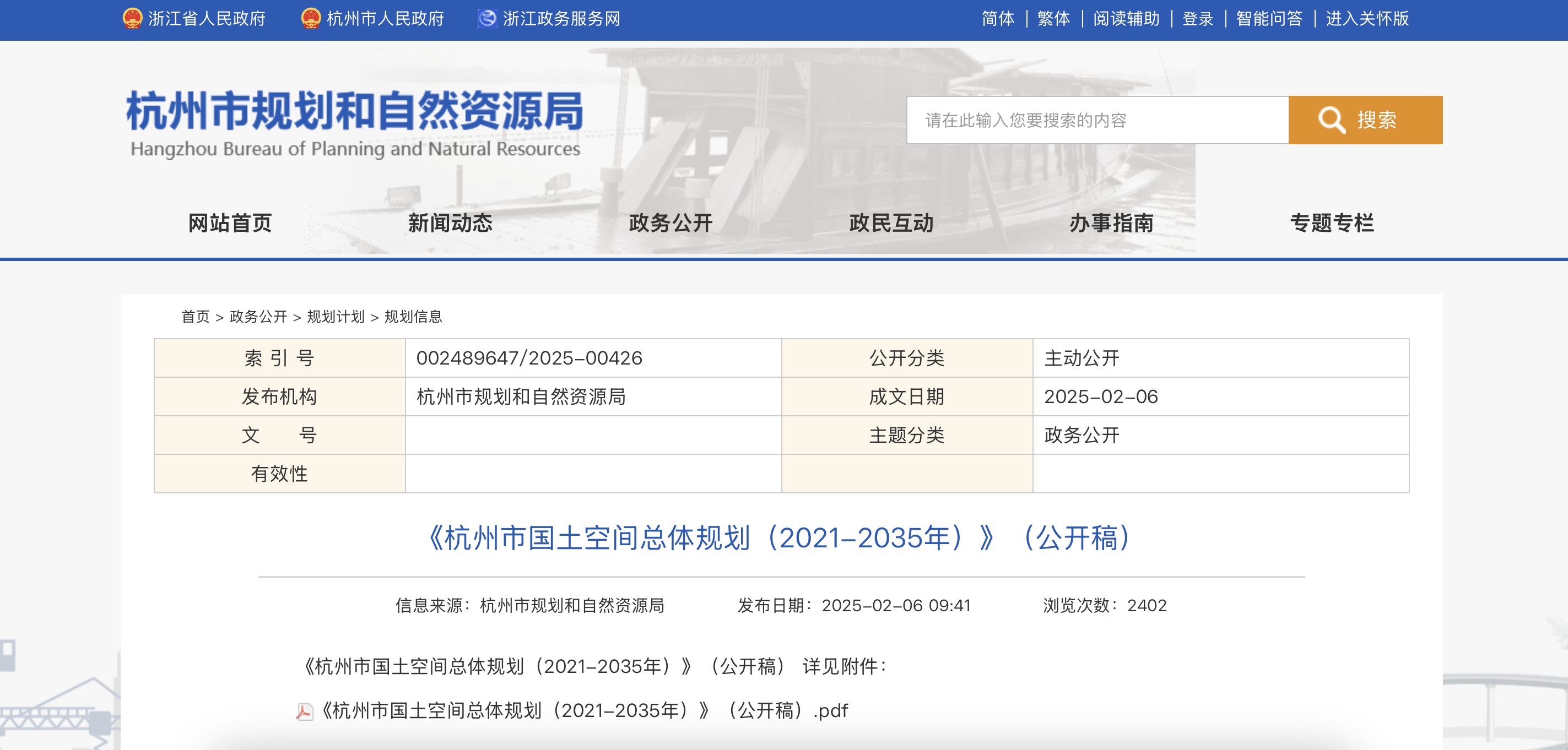The image size is (1568, 750).
Task: Click the Zhejiang government services network icon
Action: tap(487, 18)
